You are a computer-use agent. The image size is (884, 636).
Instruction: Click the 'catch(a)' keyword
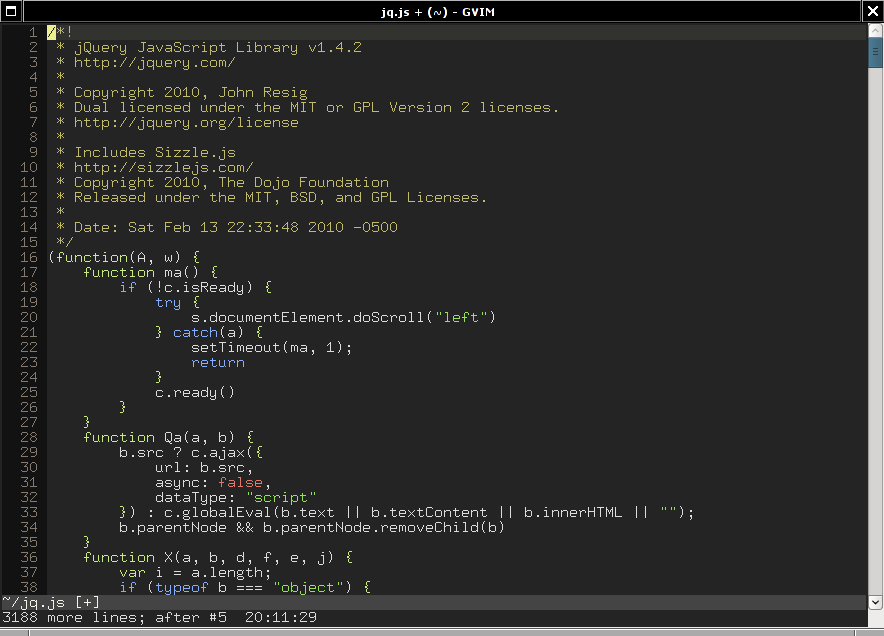[x=209, y=333]
